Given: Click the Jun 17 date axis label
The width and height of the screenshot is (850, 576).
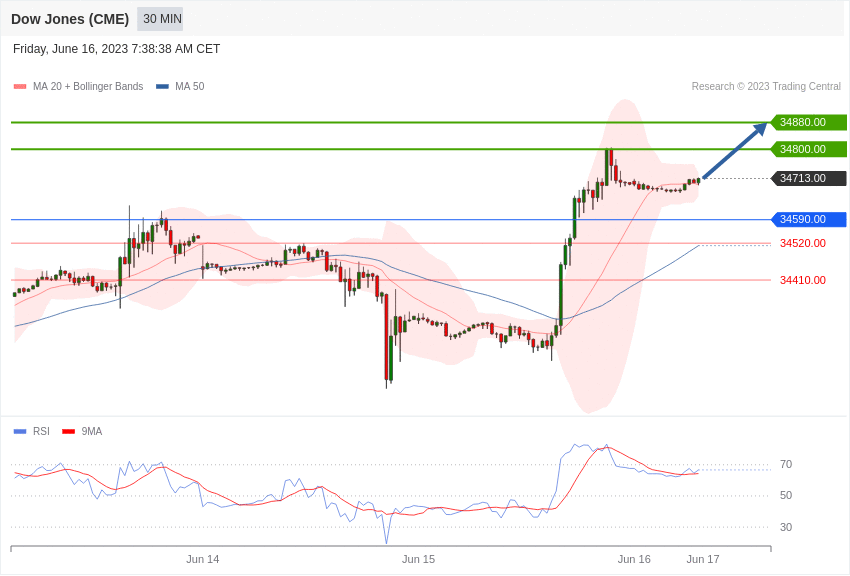Looking at the screenshot, I should tap(703, 559).
